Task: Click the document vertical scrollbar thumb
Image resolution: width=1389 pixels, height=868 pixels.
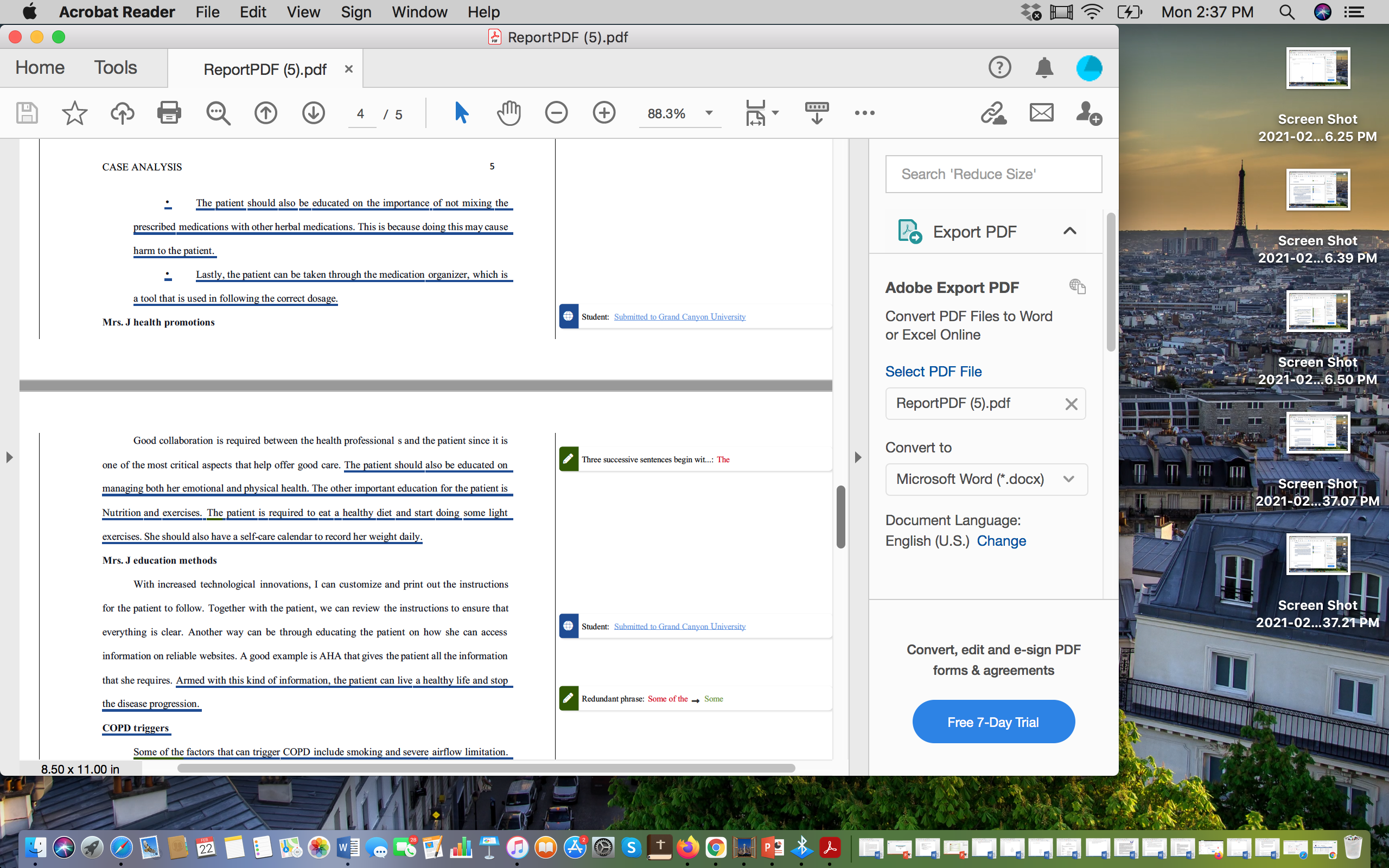Action: 840,516
